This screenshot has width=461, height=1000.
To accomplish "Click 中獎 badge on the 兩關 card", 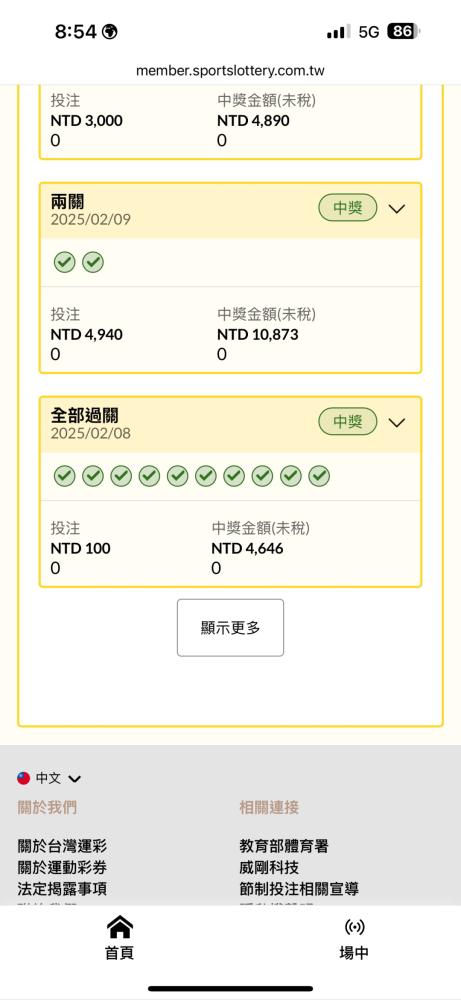I will [348, 208].
